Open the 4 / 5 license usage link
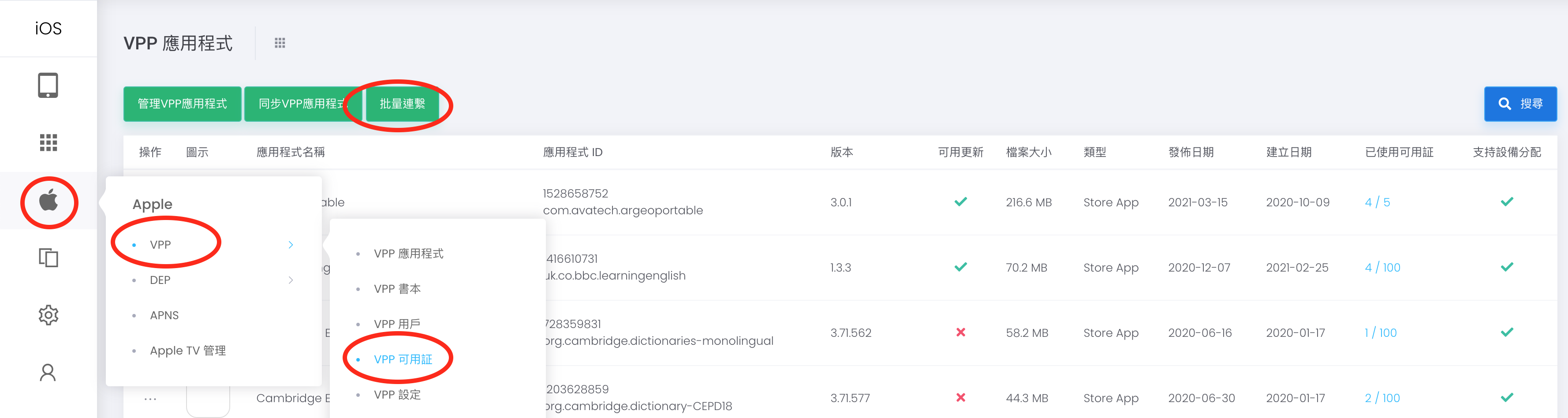Image resolution: width=1568 pixels, height=418 pixels. coord(1377,202)
